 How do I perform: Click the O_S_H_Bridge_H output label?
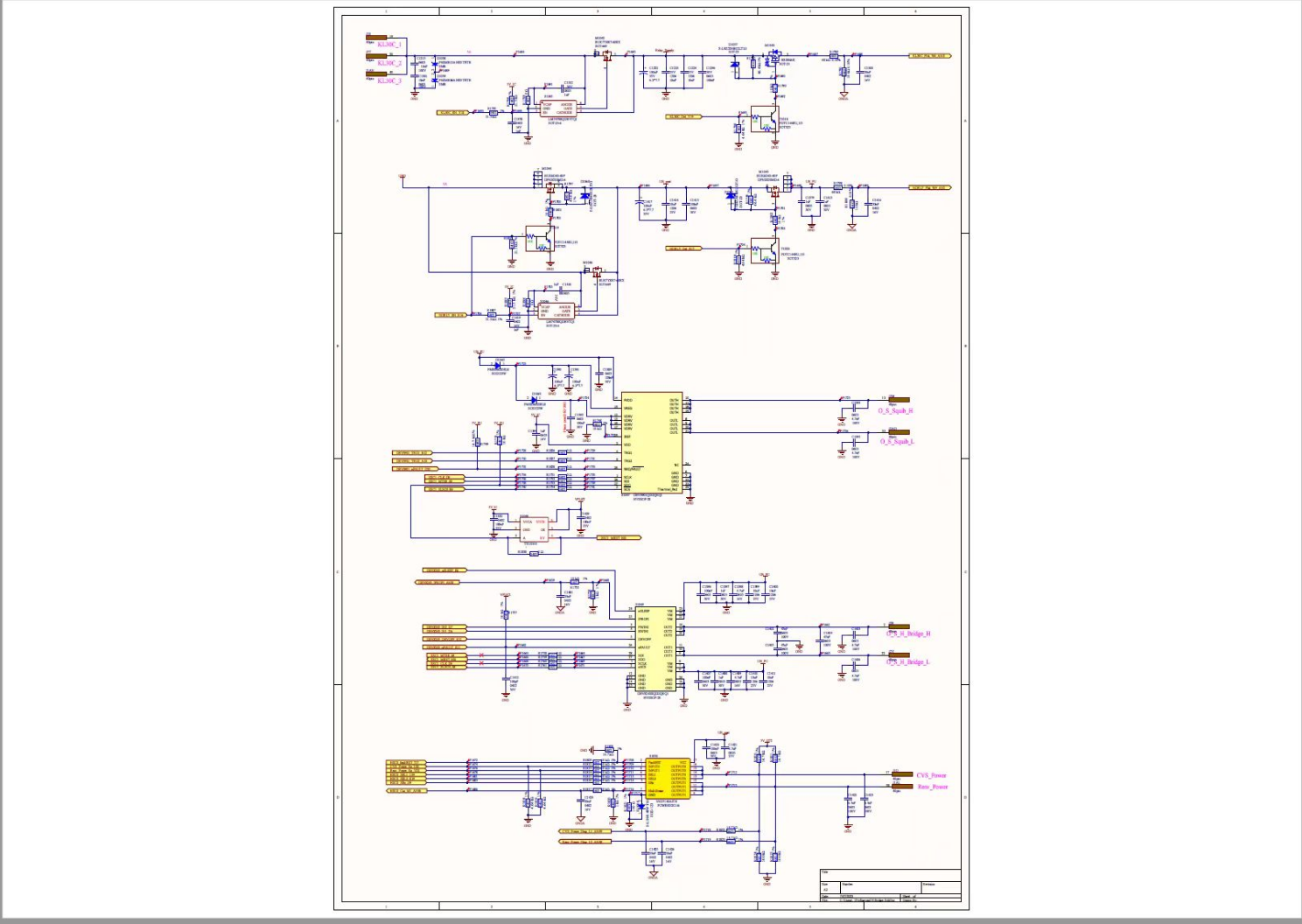point(907,633)
